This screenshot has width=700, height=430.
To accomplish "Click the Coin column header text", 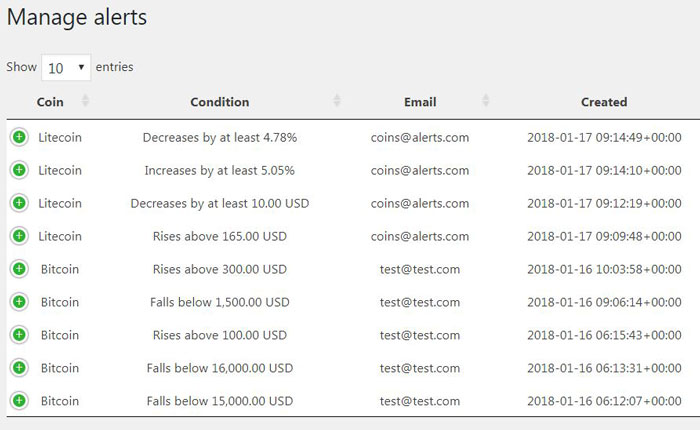I will pos(50,102).
